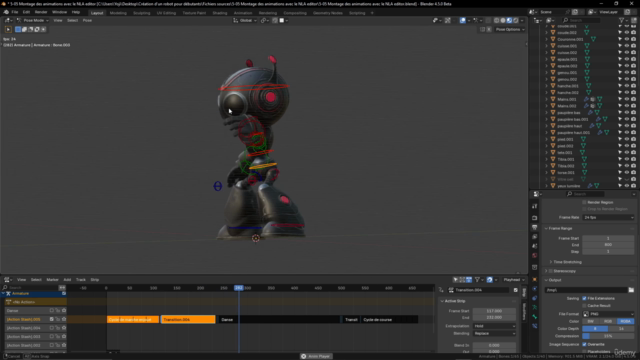Open the Render properties tab icon
The image size is (640, 360).
coord(534,218)
